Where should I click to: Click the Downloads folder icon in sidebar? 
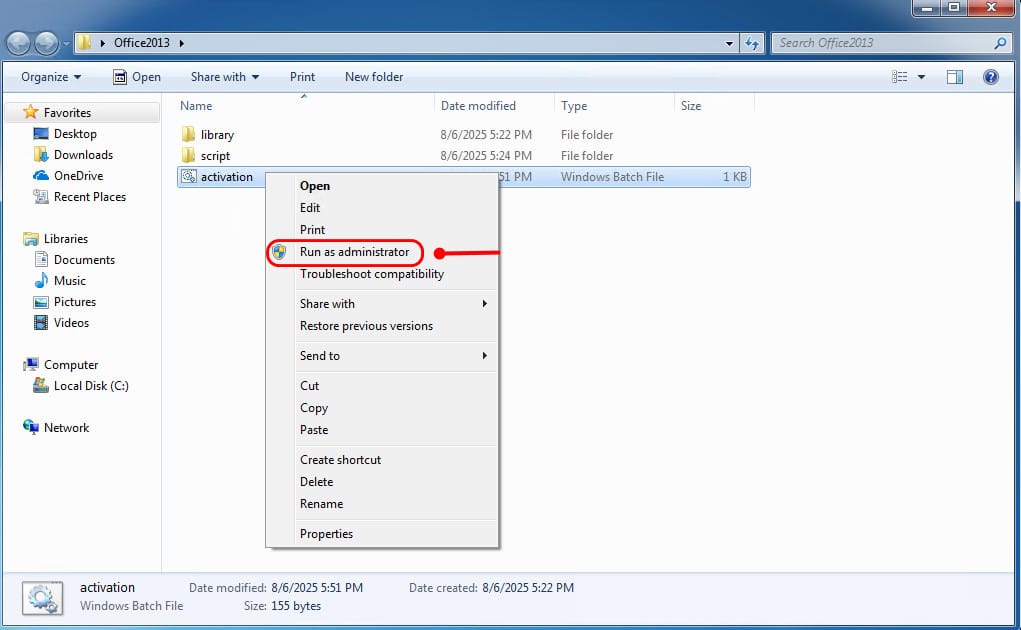pos(41,154)
